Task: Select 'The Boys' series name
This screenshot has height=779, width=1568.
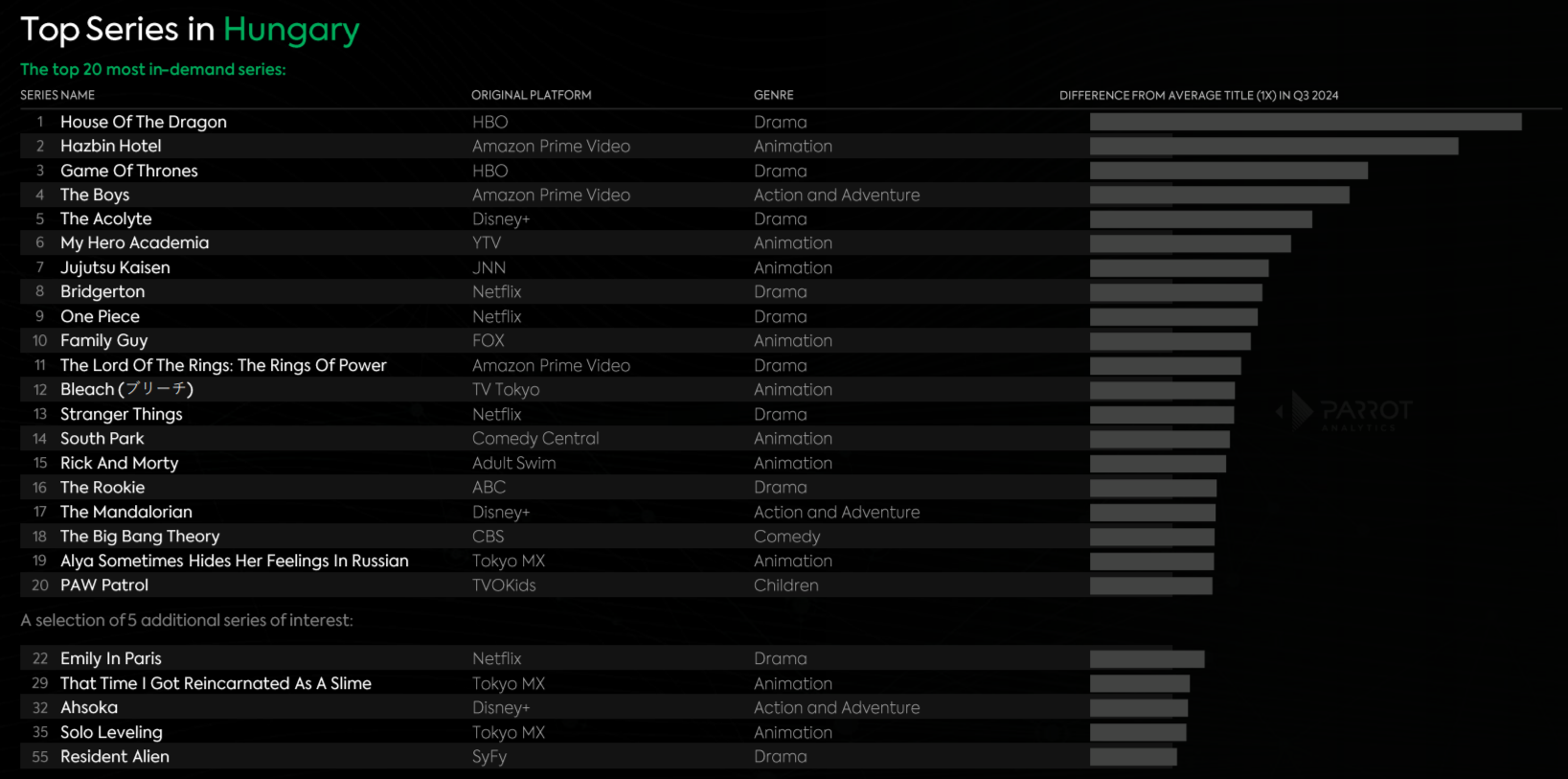Action: tap(95, 195)
